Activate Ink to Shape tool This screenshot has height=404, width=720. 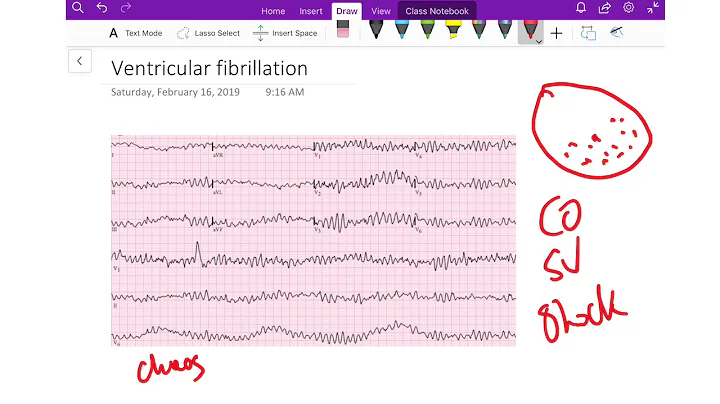click(x=588, y=33)
